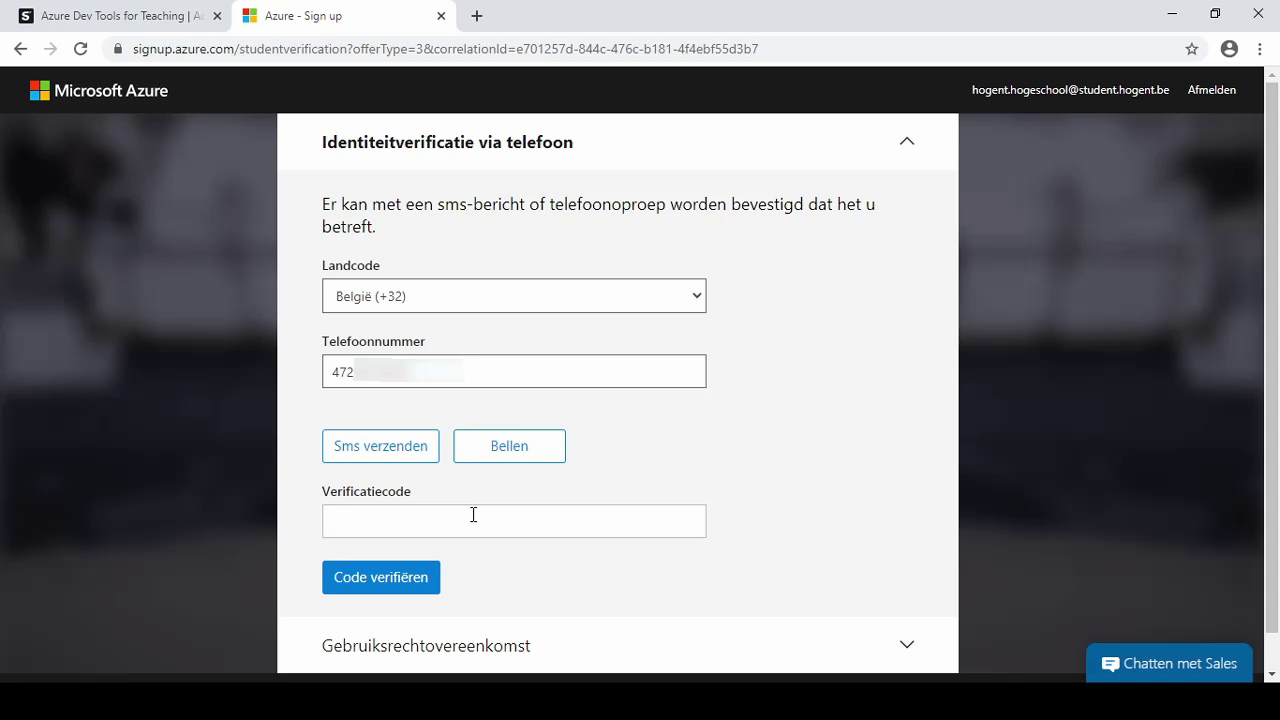Minimize the browser window
The width and height of the screenshot is (1280, 720).
coord(1172,14)
